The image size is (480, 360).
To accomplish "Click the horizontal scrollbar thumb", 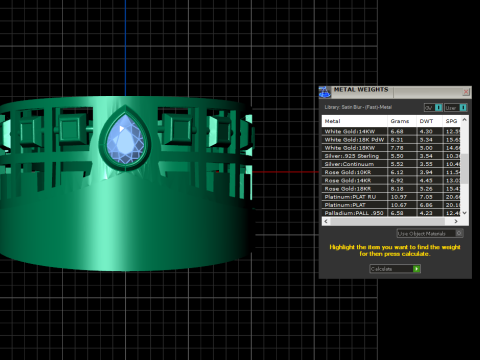I will (387, 221).
